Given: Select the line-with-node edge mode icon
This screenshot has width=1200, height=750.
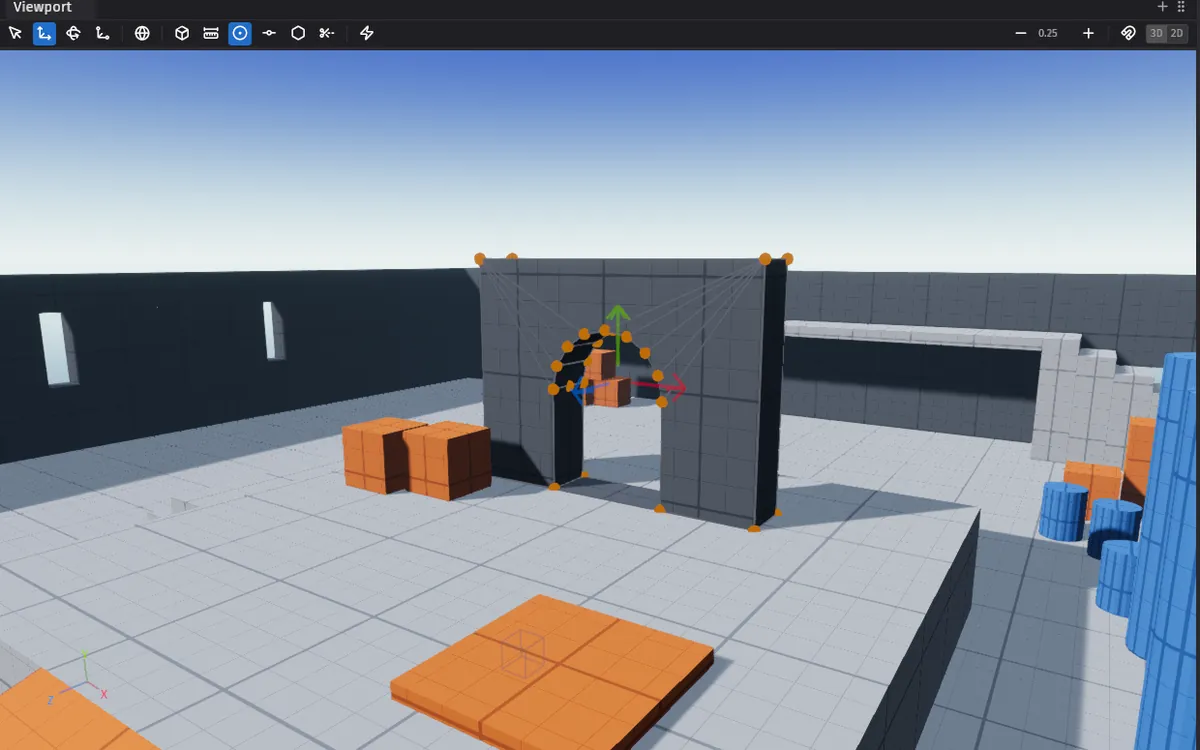Looking at the screenshot, I should coord(269,33).
